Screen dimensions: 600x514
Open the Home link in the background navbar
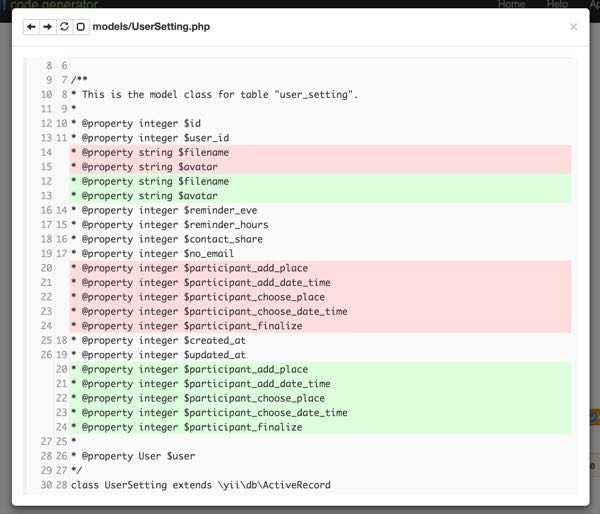click(512, 4)
